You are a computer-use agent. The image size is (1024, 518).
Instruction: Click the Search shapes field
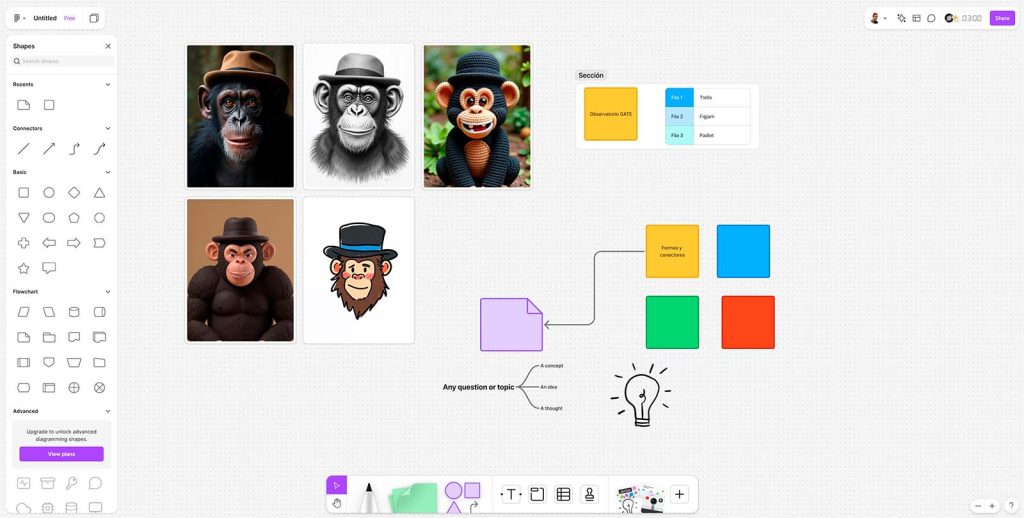coord(62,61)
